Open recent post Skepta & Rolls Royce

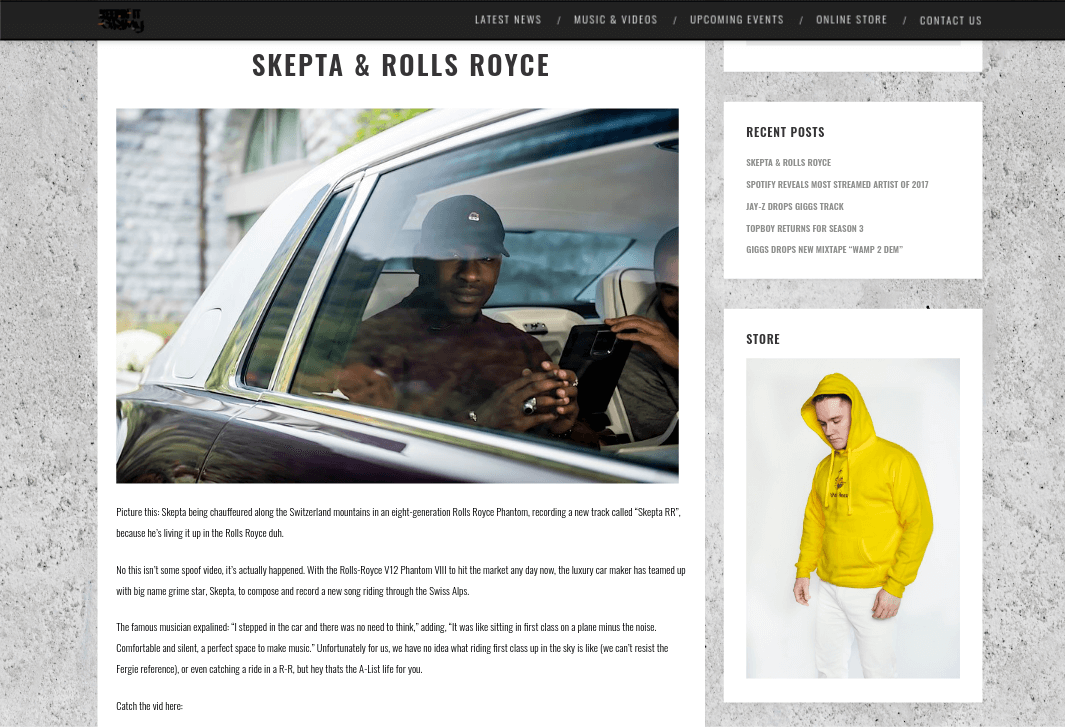(789, 162)
